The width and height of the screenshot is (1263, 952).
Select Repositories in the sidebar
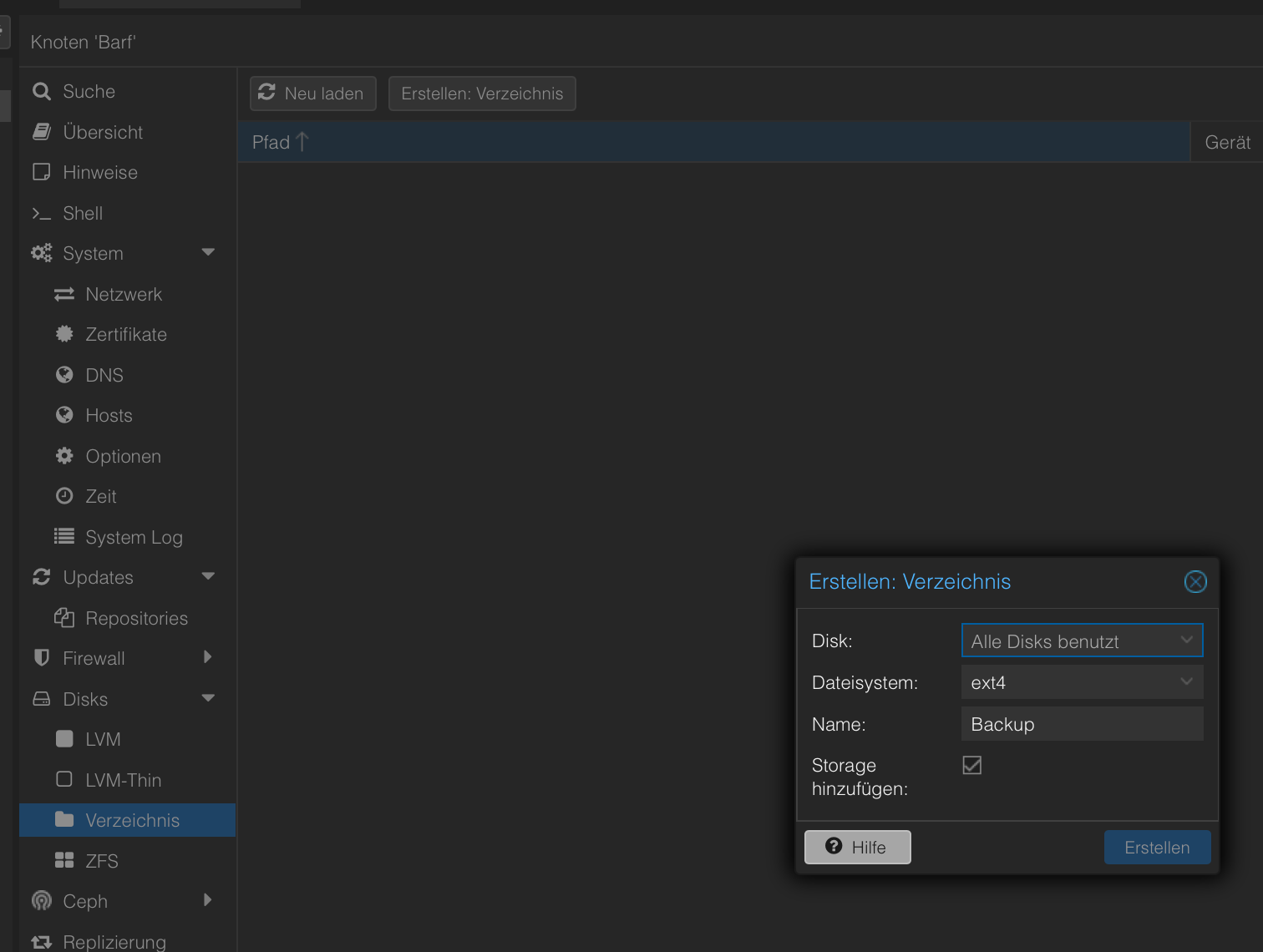[x=127, y=618]
